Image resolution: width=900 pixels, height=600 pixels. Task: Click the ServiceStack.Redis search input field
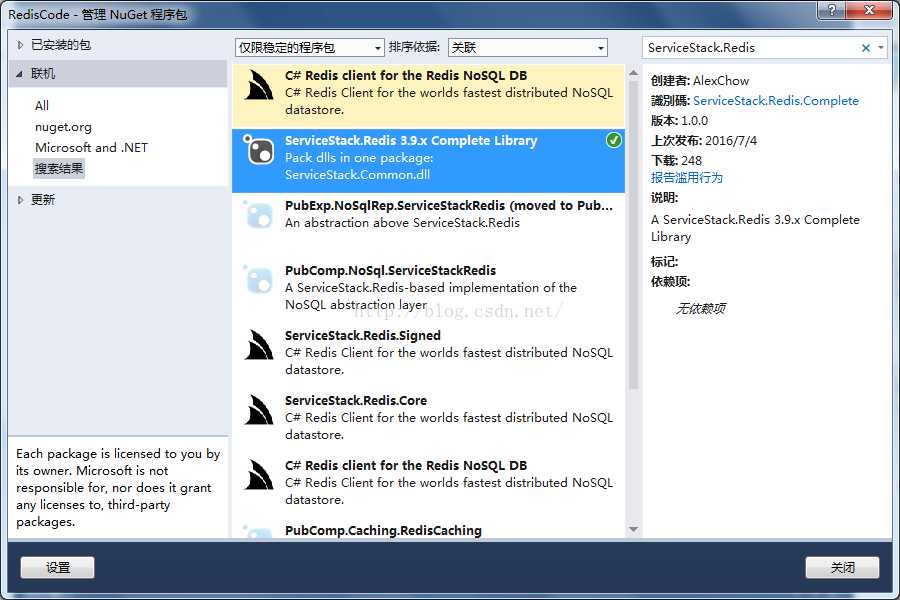pyautogui.click(x=752, y=48)
